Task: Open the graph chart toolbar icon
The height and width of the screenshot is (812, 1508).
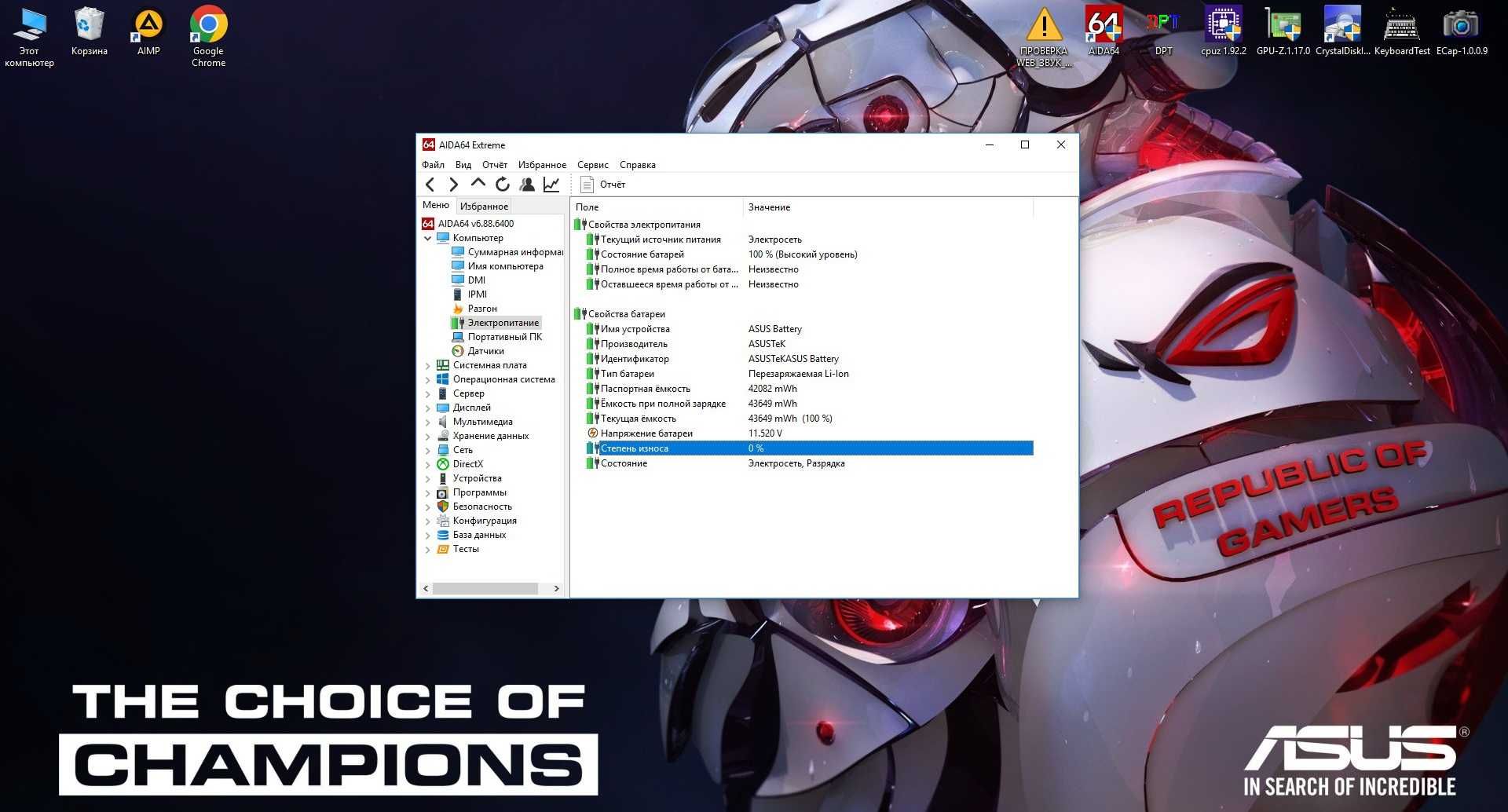Action: click(x=551, y=185)
